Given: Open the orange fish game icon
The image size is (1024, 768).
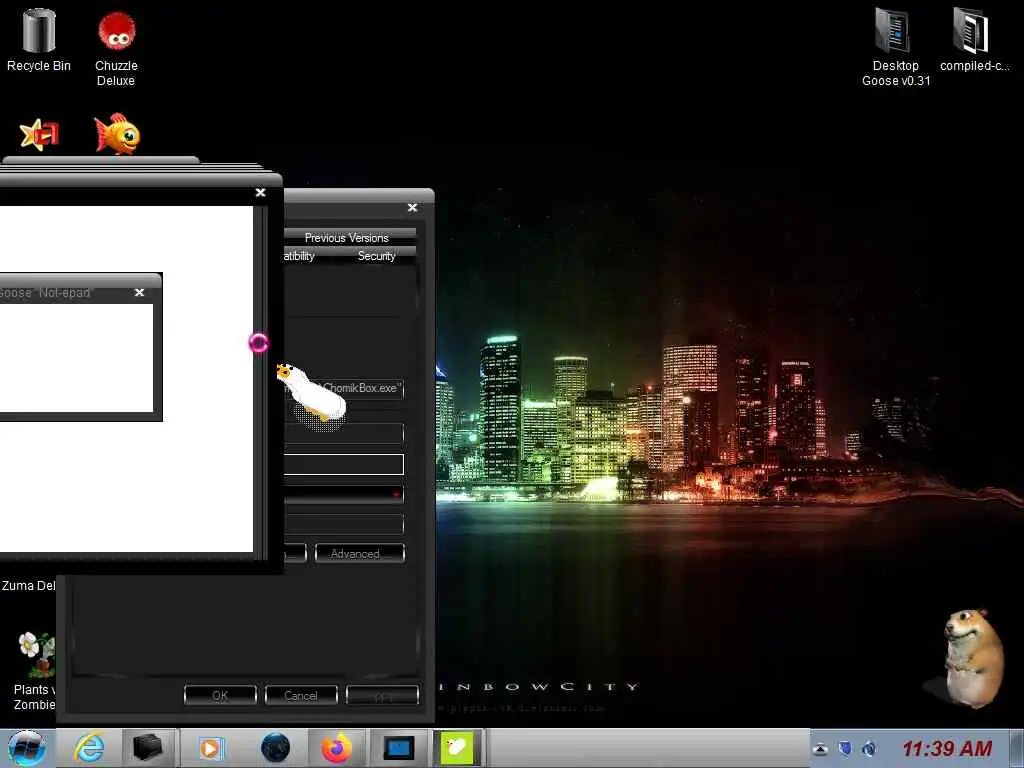Looking at the screenshot, I should pos(117,135).
